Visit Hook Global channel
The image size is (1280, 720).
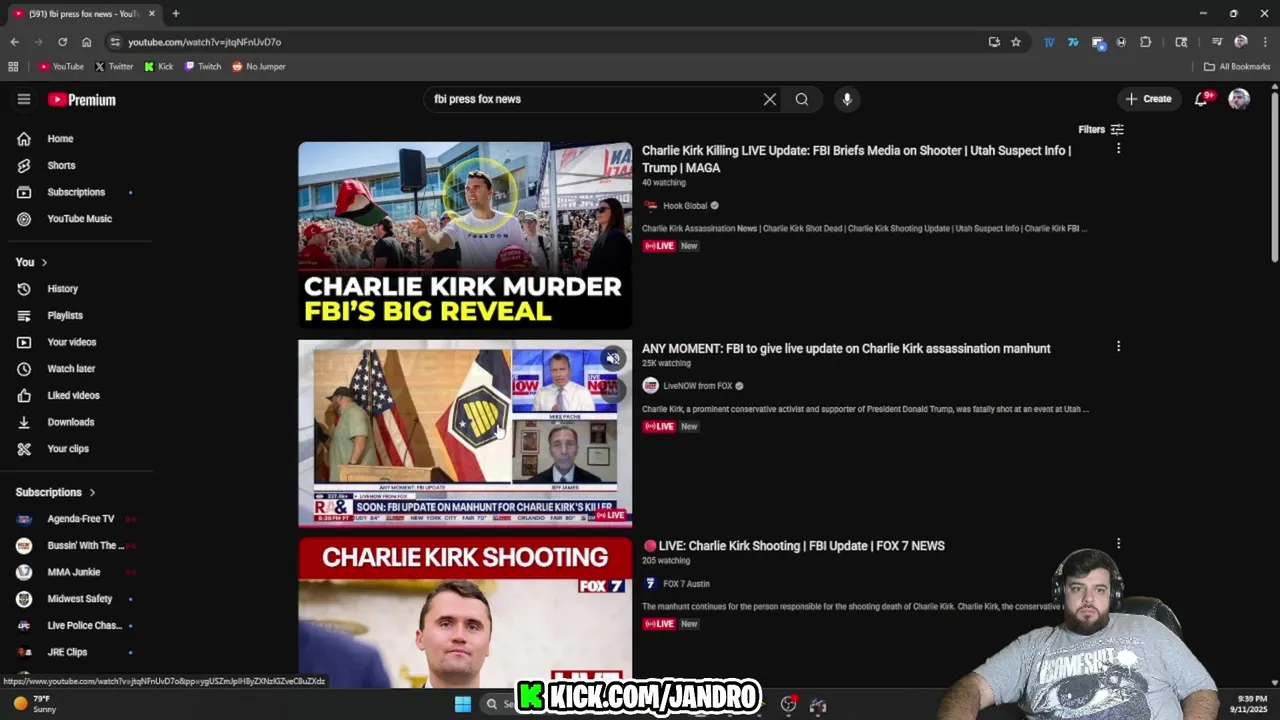click(x=685, y=206)
